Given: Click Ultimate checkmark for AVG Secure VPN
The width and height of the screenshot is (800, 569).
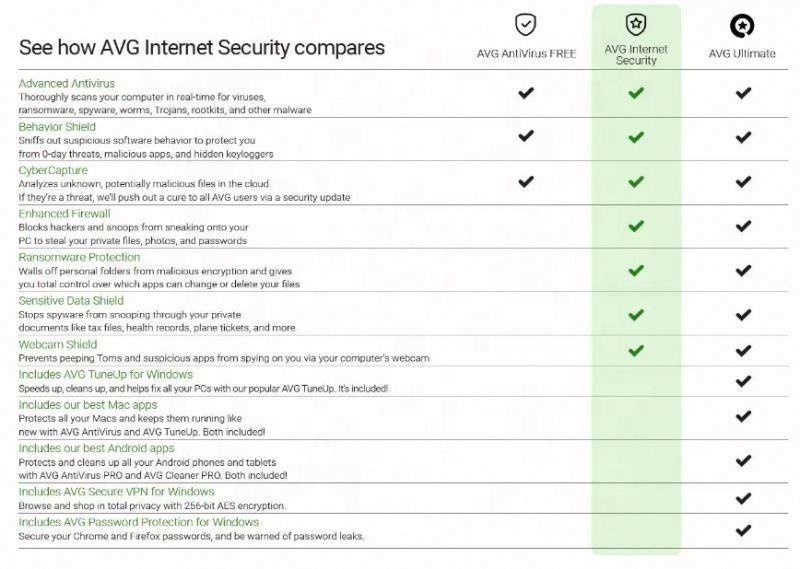Looking at the screenshot, I should pos(743,498).
